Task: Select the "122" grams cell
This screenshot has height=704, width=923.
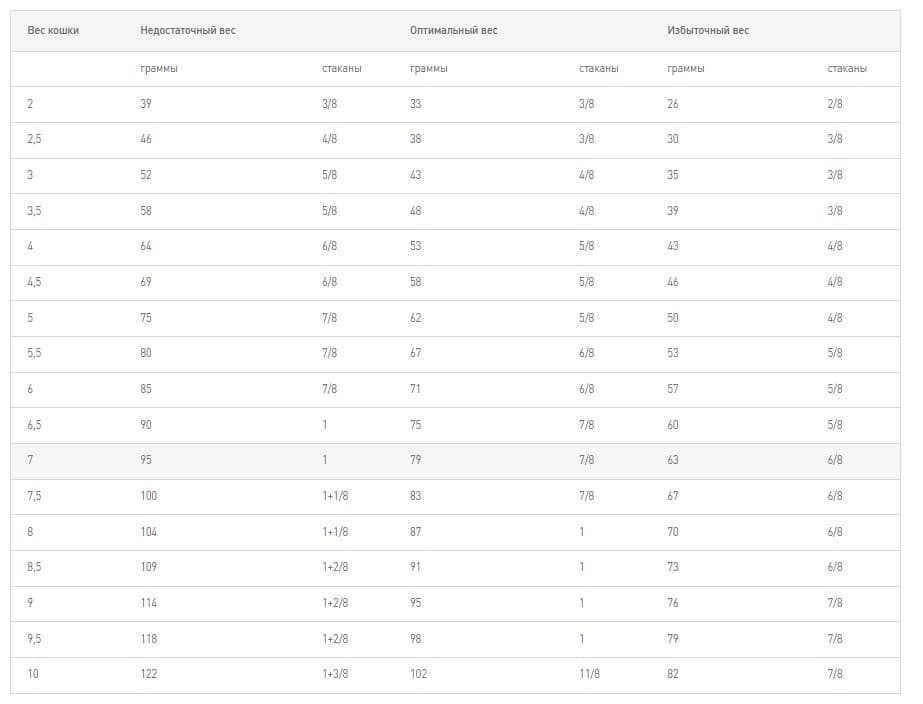Action: tap(149, 674)
